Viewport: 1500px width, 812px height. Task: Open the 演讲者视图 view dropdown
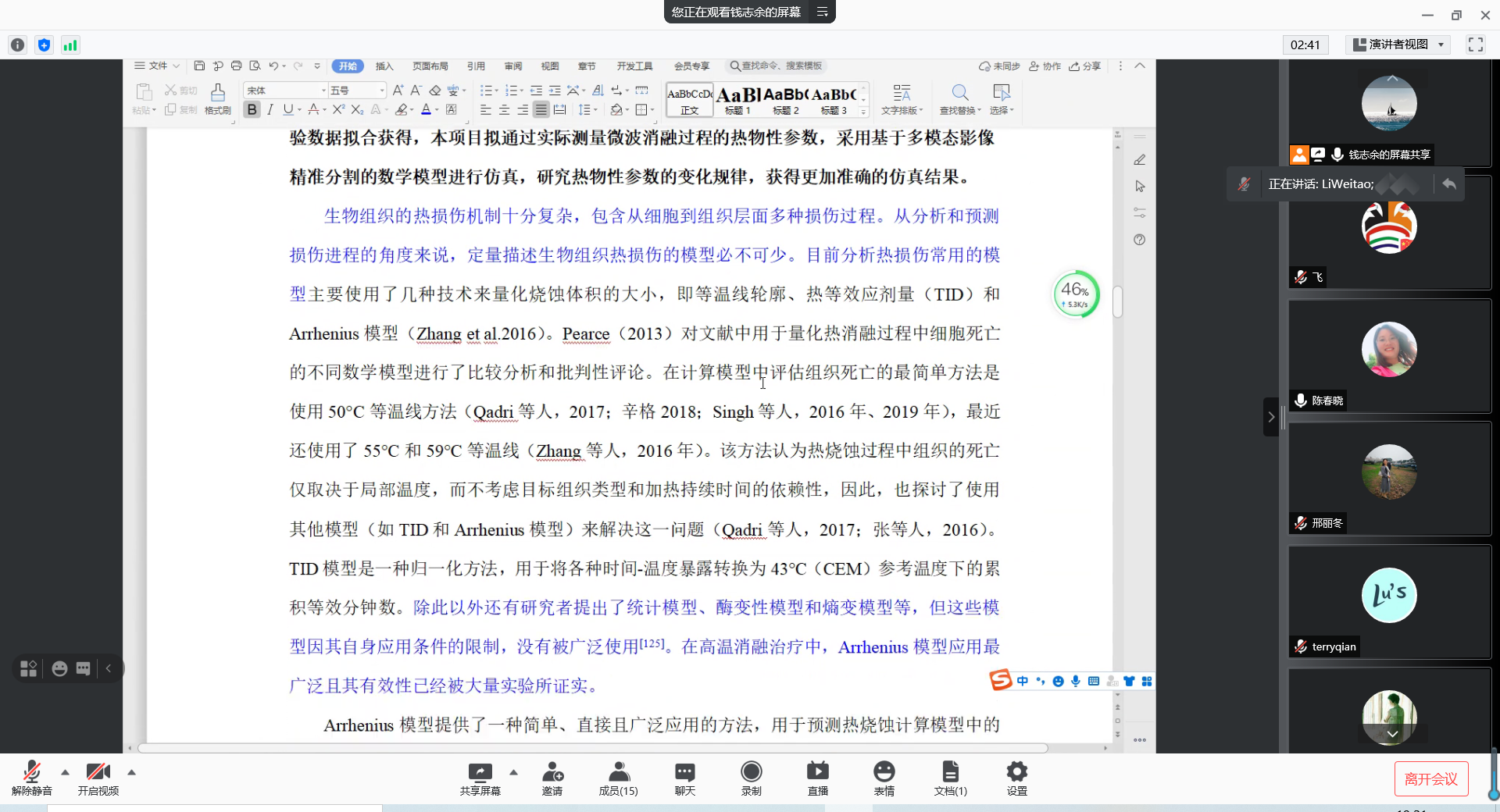(1398, 45)
